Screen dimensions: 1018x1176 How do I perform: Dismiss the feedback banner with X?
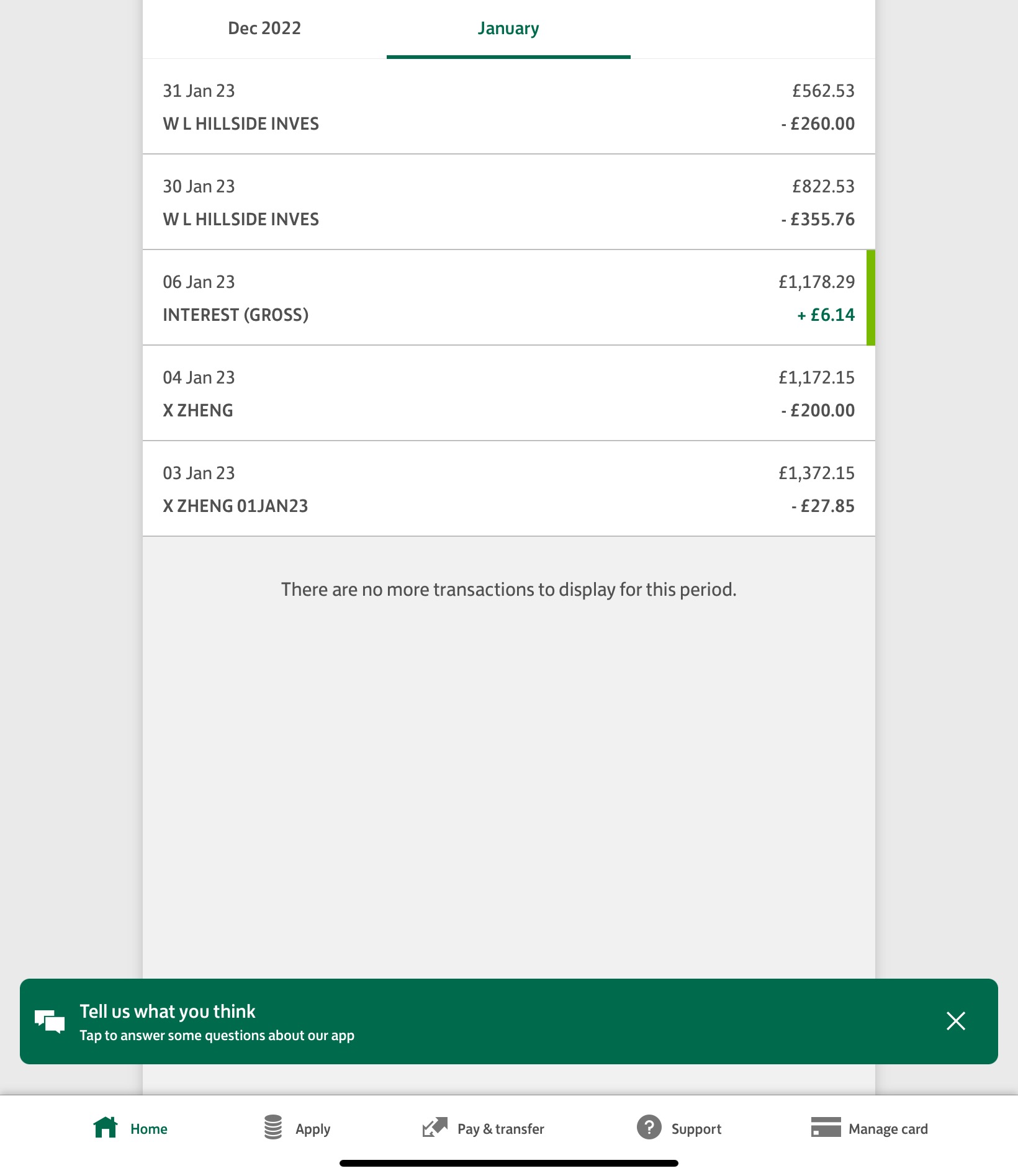[955, 1021]
